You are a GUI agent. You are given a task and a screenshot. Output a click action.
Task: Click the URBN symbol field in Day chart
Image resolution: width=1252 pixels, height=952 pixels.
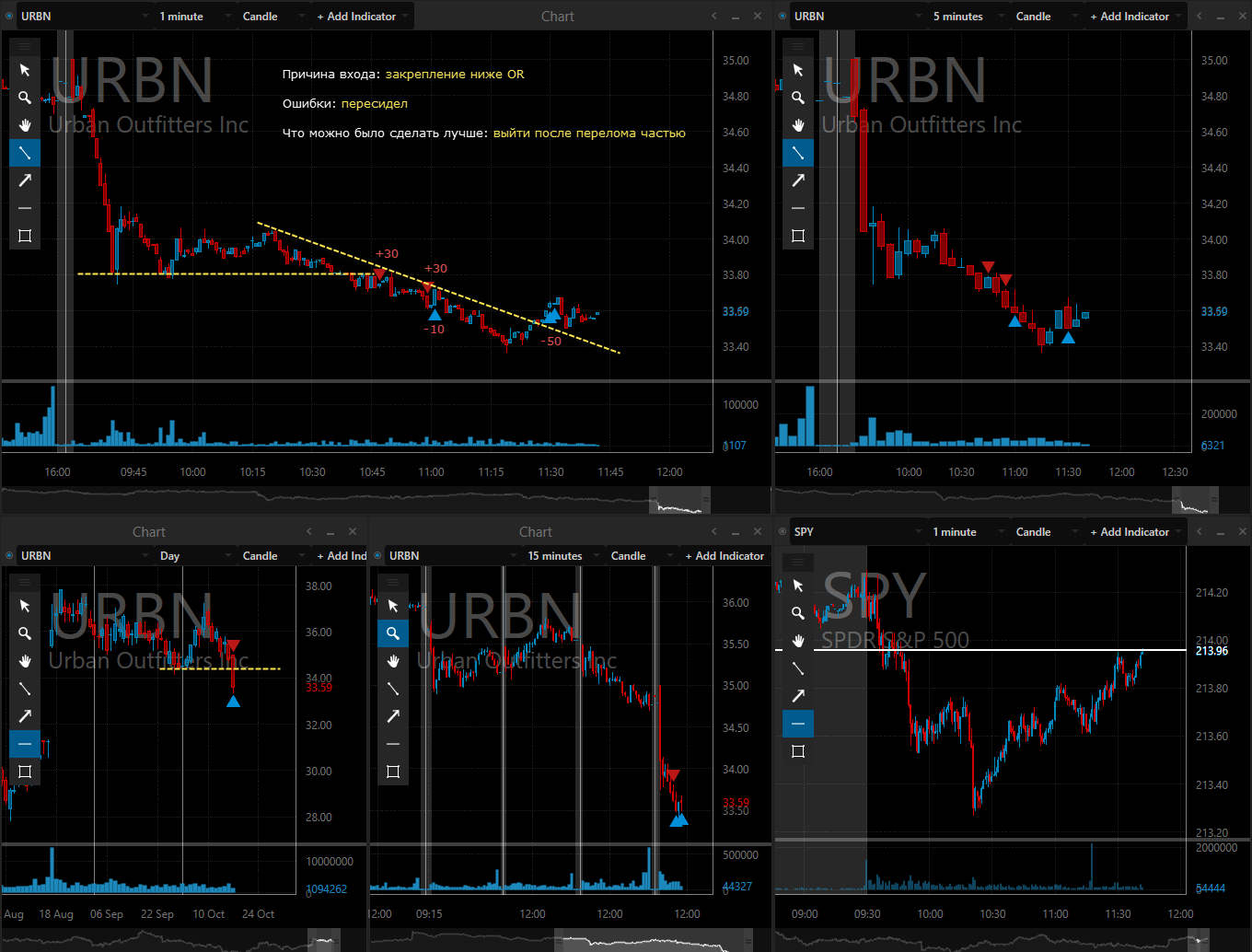pos(83,556)
